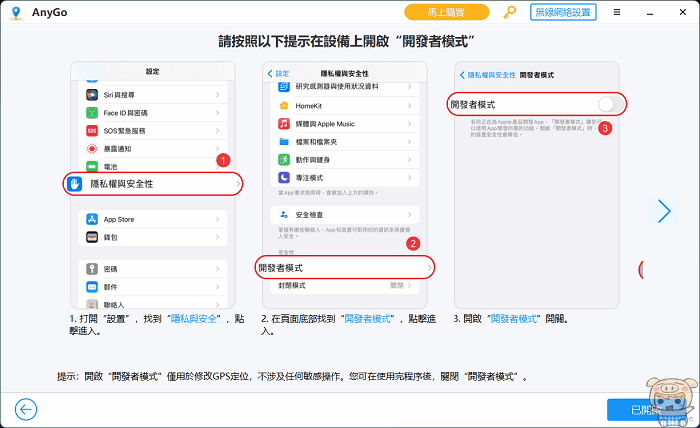
Task: Click the step 1 設定 screen illustration
Action: (153, 185)
